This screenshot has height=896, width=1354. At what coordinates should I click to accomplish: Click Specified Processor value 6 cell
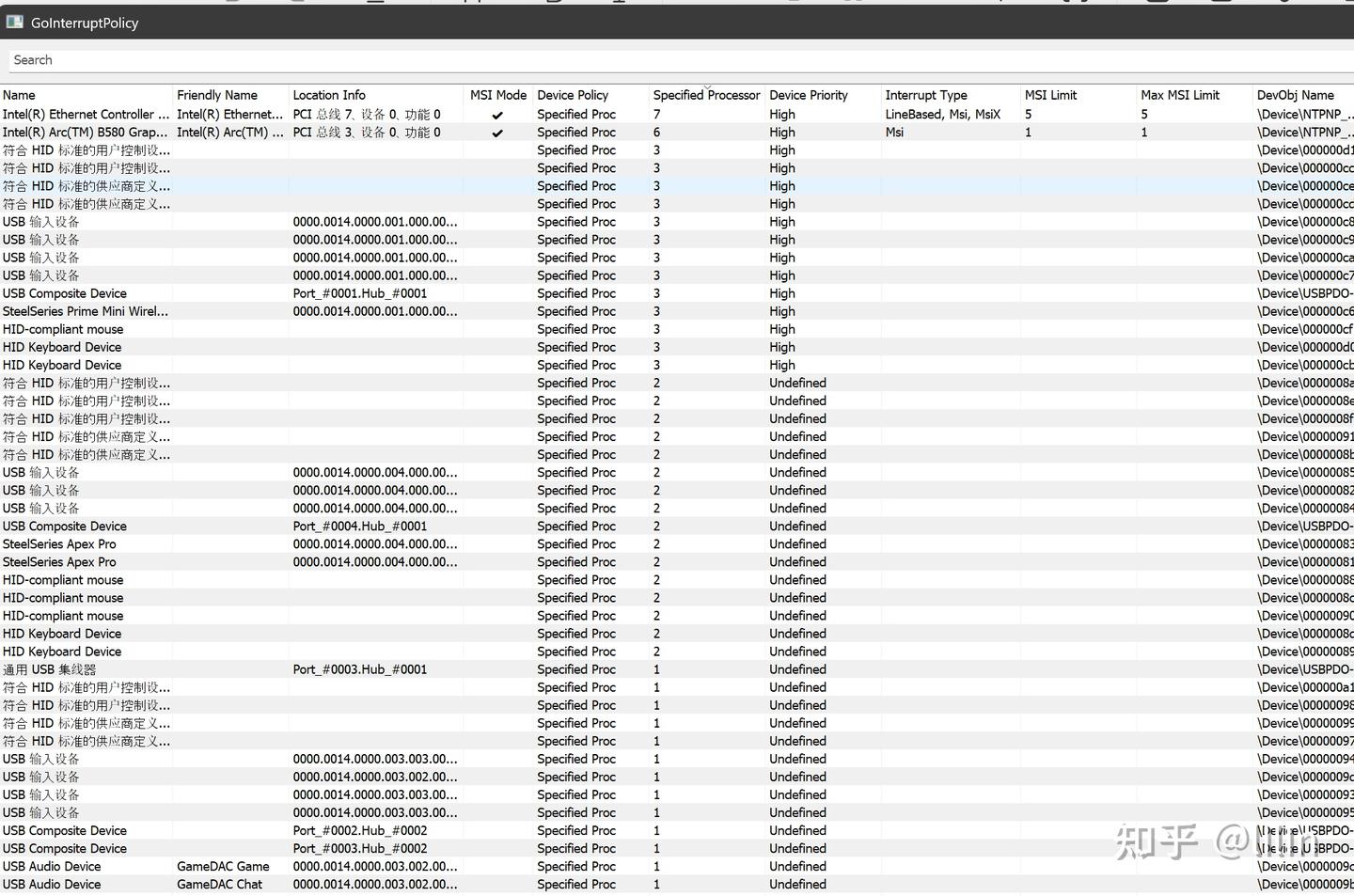pyautogui.click(x=656, y=133)
